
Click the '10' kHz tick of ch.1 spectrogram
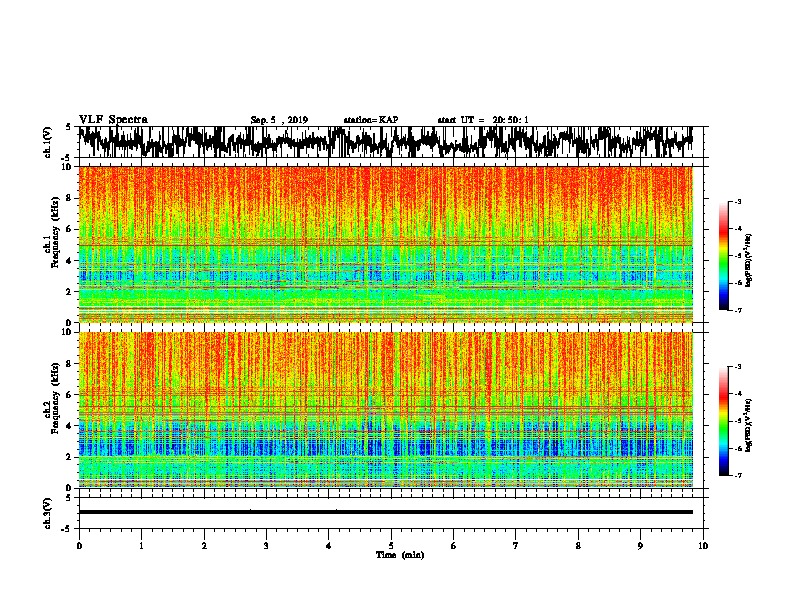(x=68, y=167)
